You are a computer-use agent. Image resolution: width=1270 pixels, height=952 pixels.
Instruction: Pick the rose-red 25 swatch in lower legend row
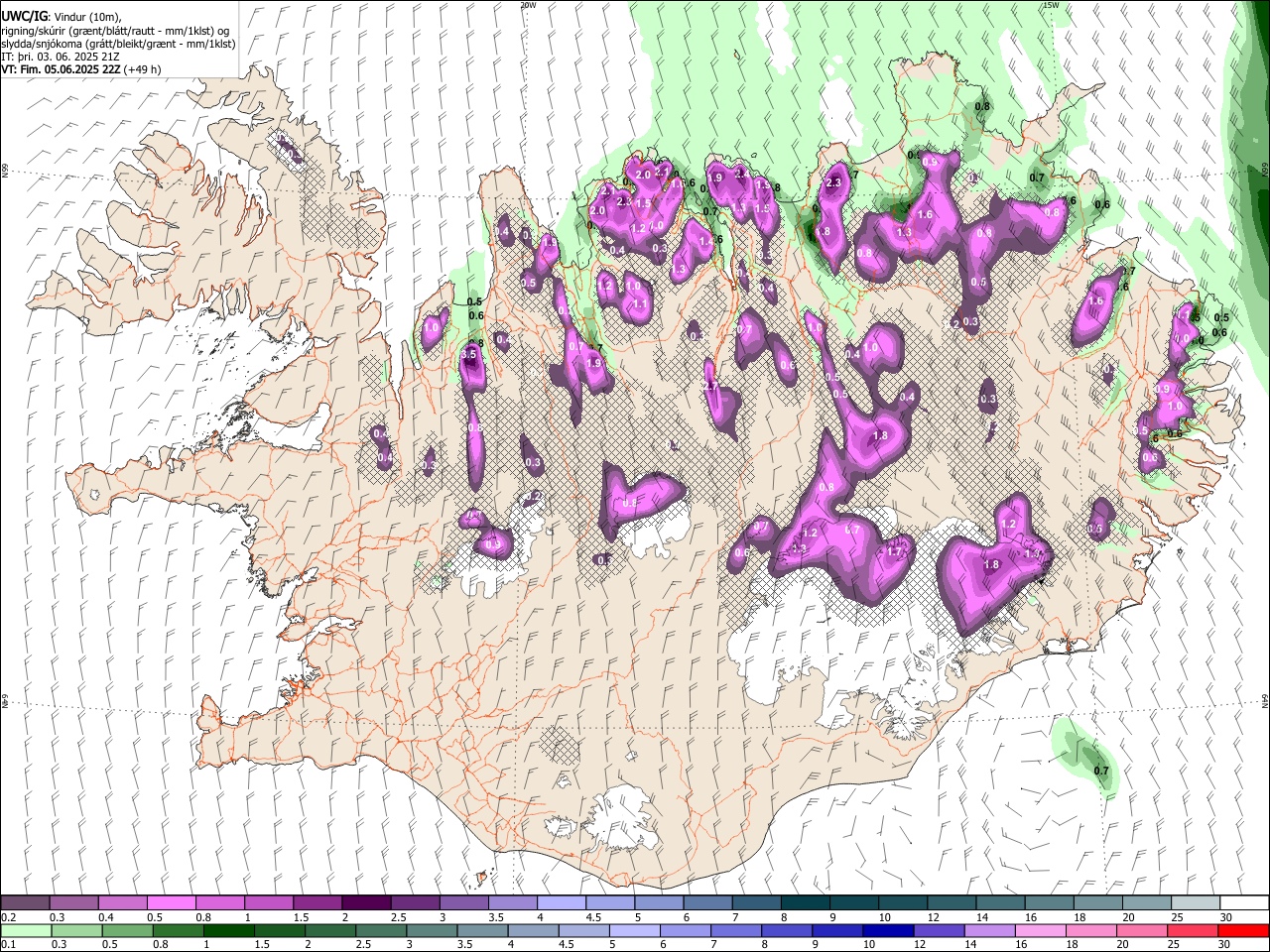pos(1195,930)
